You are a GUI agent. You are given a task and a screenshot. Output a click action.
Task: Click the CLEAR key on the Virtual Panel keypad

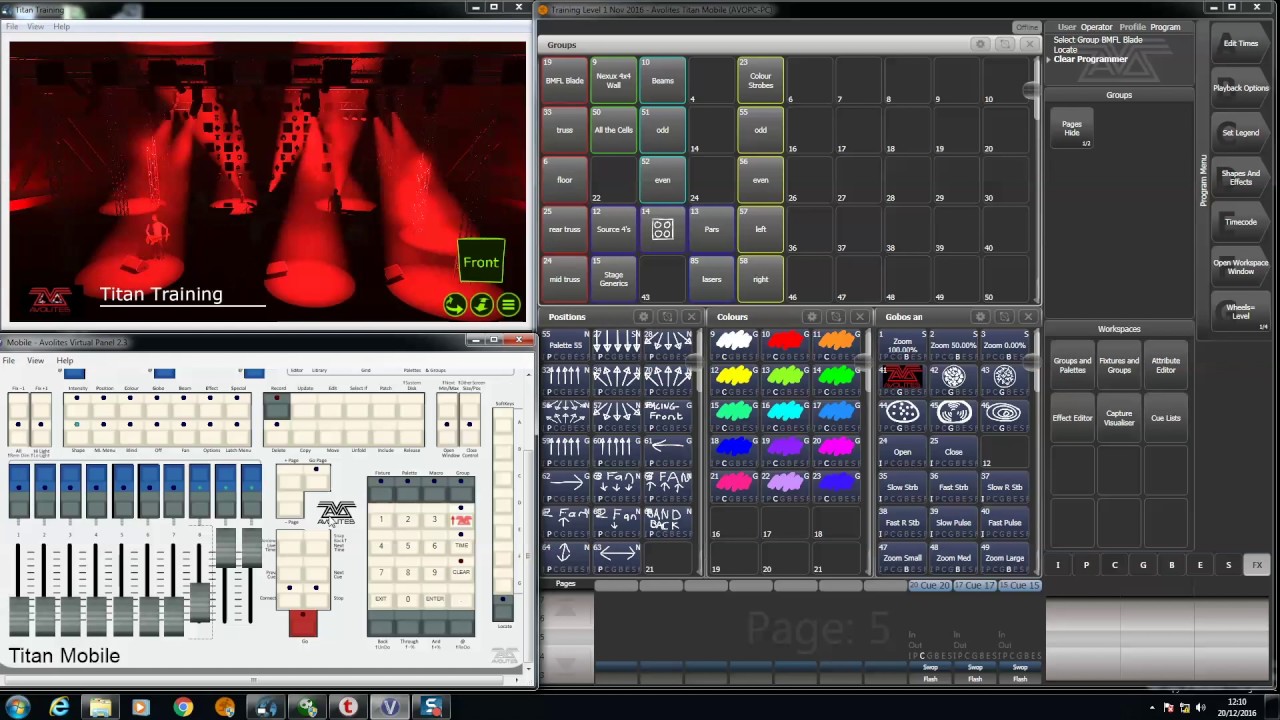[x=461, y=573]
